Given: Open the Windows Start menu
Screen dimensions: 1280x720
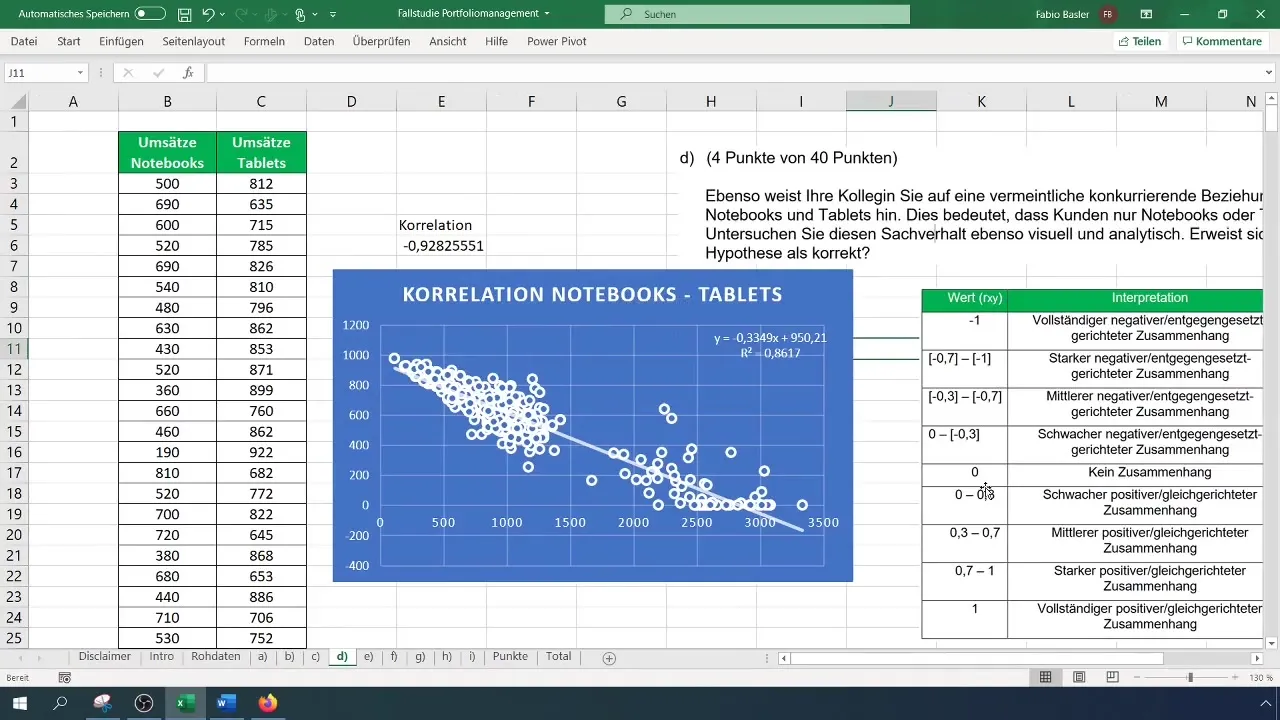Looking at the screenshot, I should 19,703.
